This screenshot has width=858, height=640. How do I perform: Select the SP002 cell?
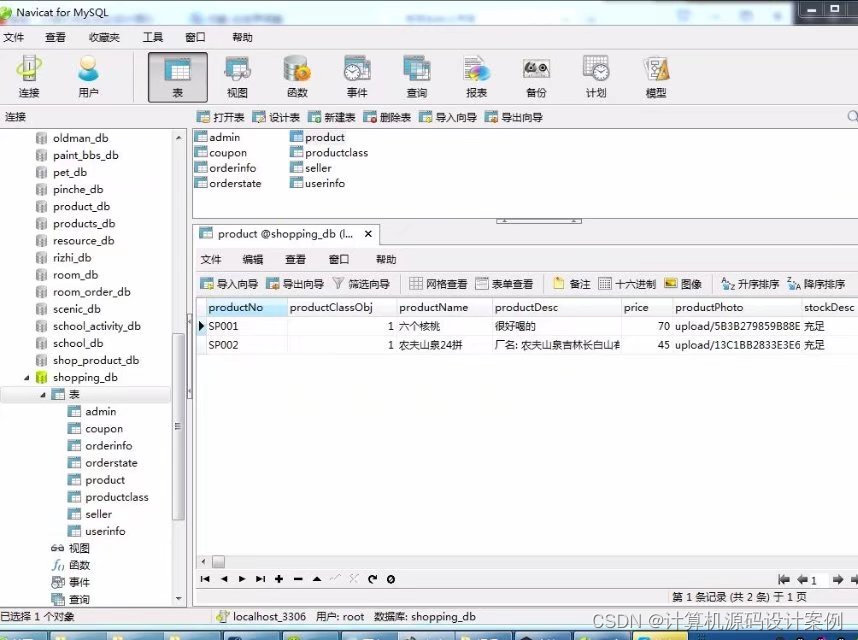pos(246,345)
